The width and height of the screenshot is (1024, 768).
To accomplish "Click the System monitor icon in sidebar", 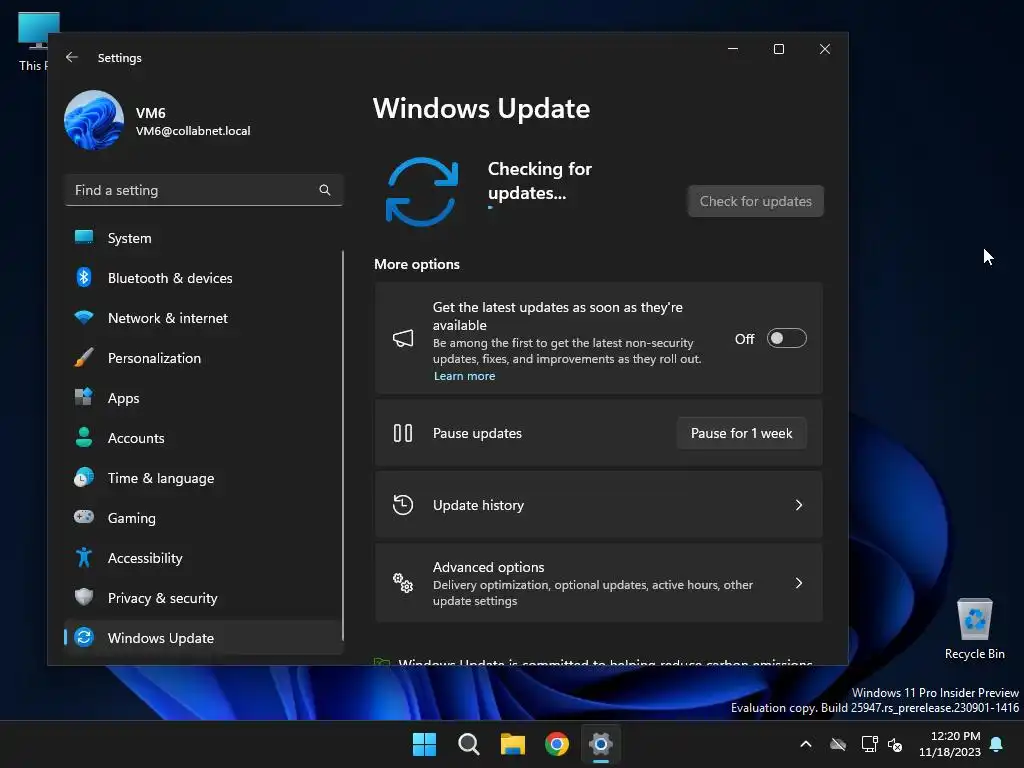I will (84, 238).
